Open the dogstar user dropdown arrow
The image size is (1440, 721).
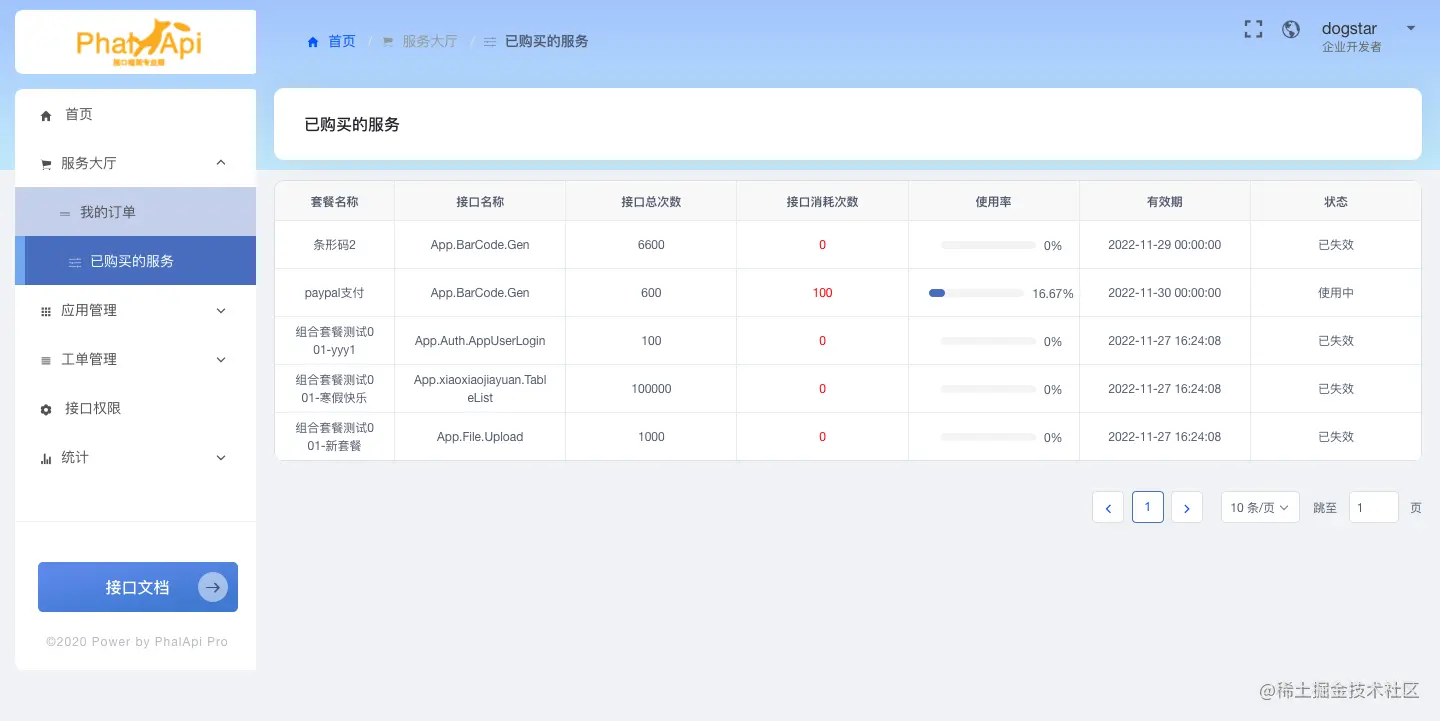click(x=1411, y=28)
